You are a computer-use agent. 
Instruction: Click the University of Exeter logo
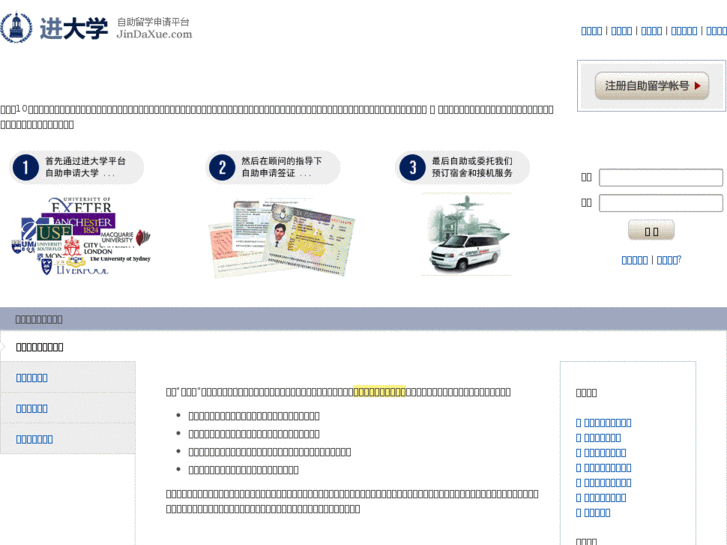[81, 205]
